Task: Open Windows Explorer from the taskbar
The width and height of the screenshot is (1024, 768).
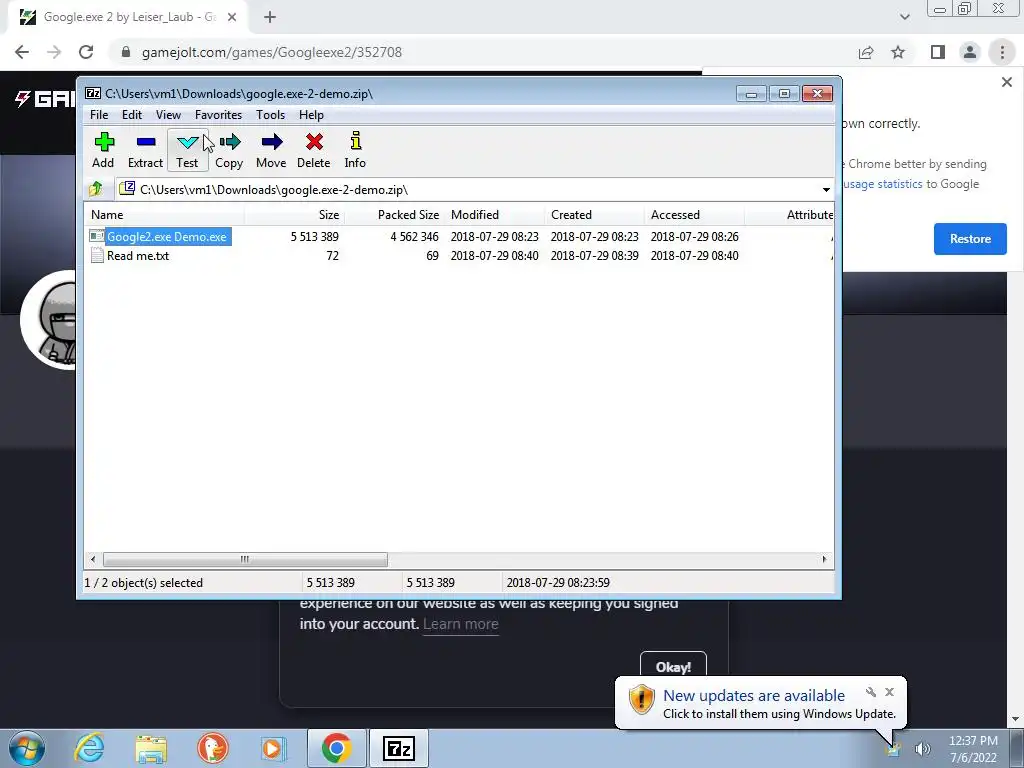Action: [151, 748]
